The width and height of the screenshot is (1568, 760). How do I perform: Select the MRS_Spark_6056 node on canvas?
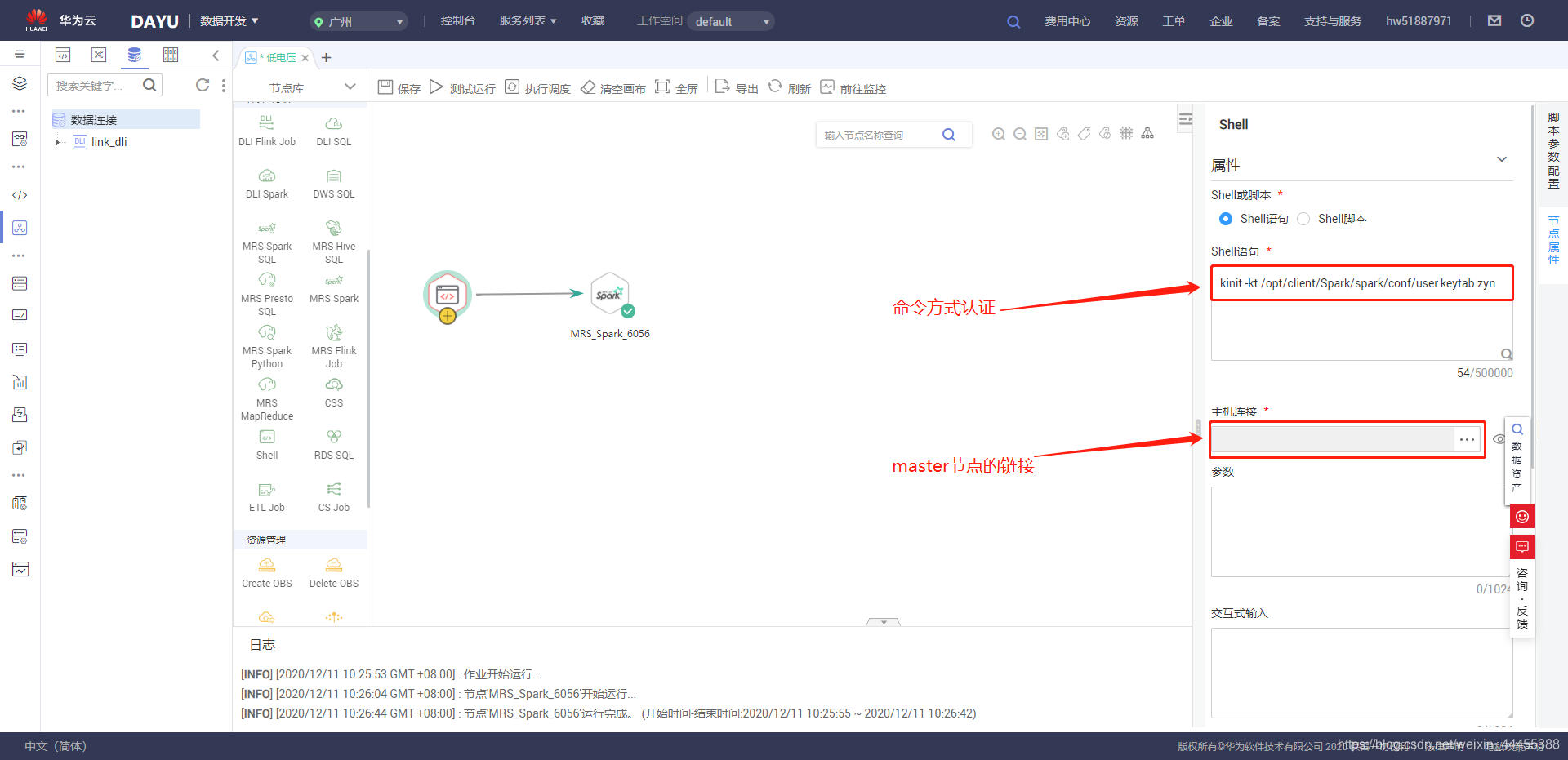click(x=610, y=294)
